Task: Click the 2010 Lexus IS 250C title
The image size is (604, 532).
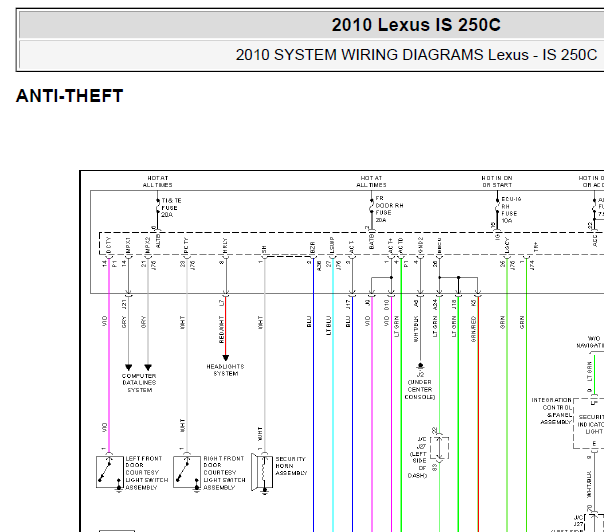Action: (x=416, y=25)
